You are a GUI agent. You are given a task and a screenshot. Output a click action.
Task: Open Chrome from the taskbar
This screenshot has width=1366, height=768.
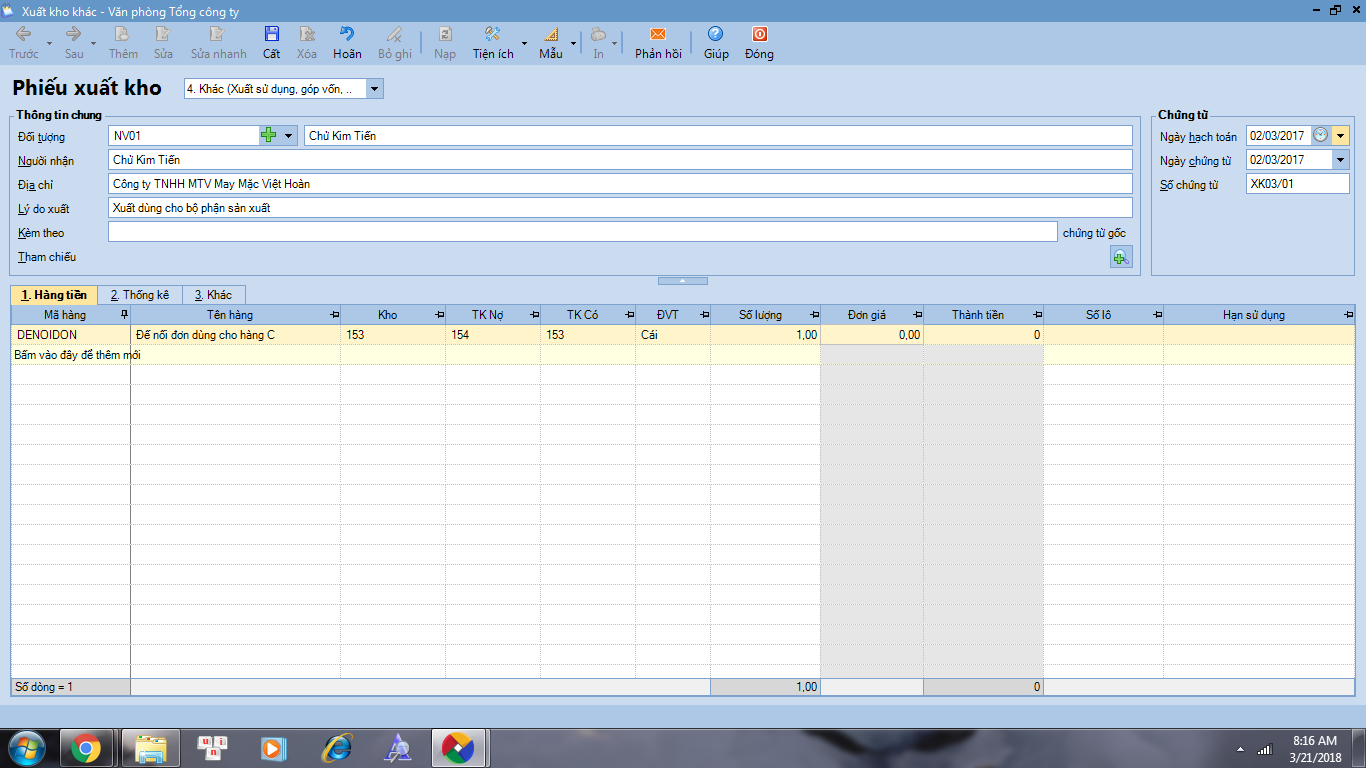coord(86,748)
